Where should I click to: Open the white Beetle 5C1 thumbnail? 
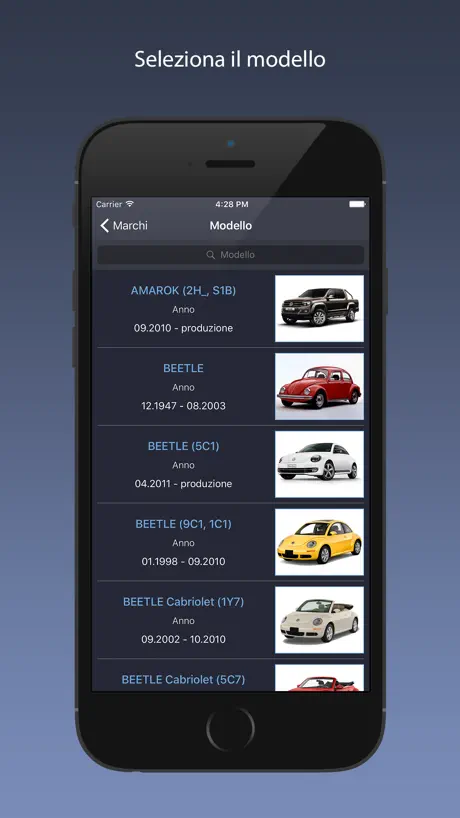(x=319, y=464)
